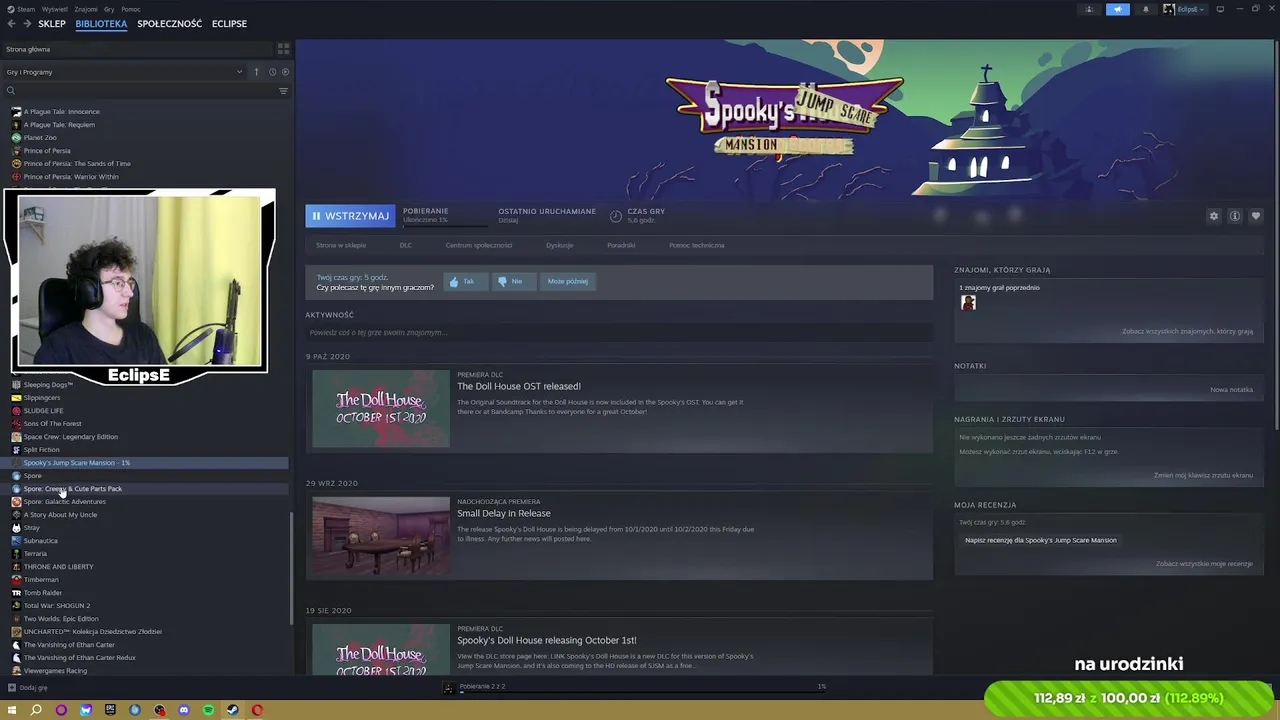
Task: Change screenshot shortcut key link
Action: [1203, 475]
